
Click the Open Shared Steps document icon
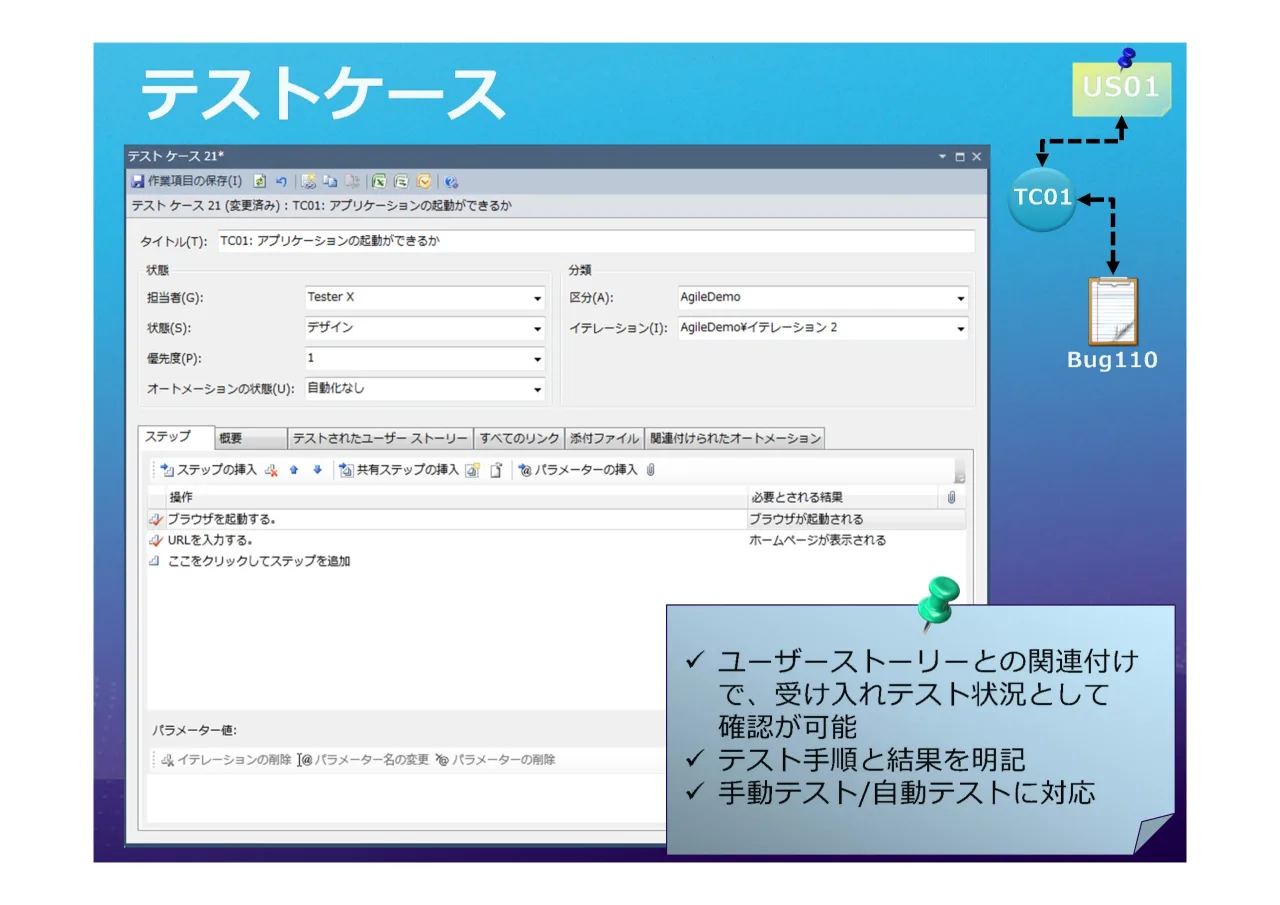click(495, 470)
